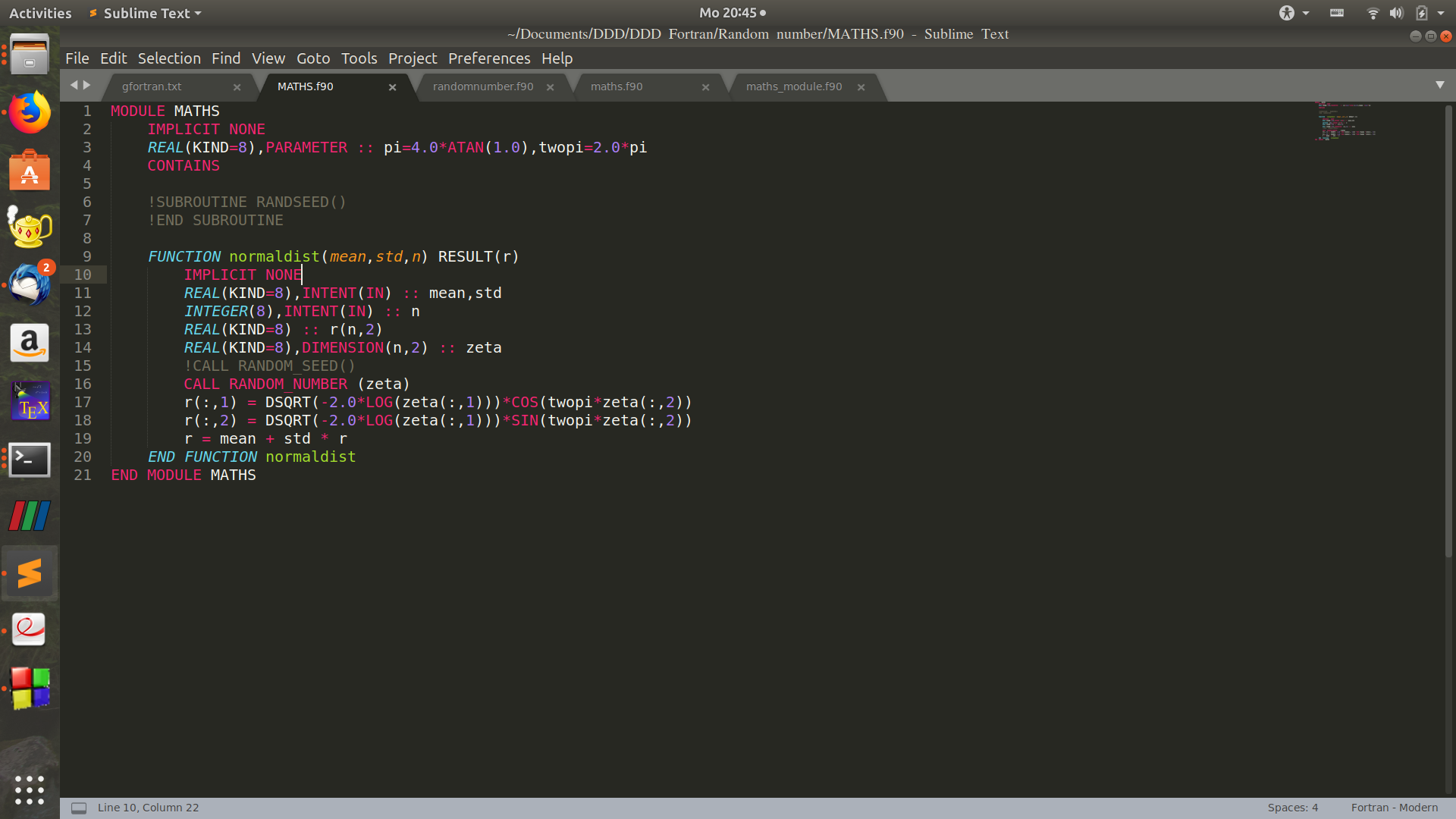Launch the TeX editor from the dock
This screenshot has width=1456, height=819.
coord(30,400)
